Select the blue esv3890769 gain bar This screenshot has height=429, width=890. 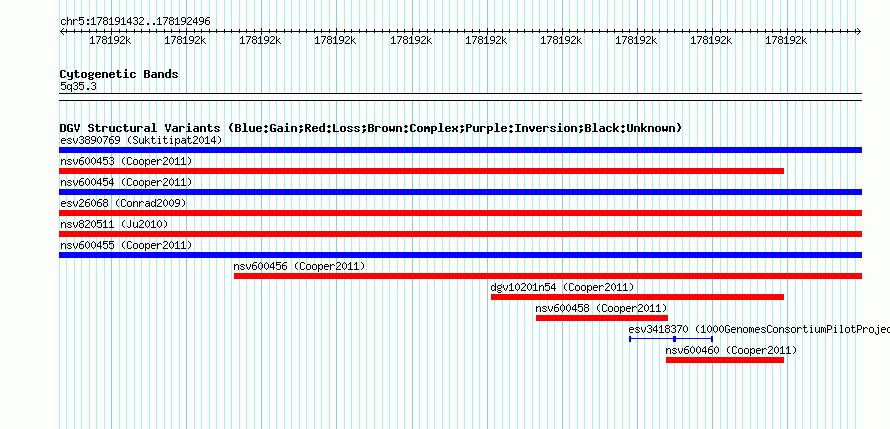[x=460, y=150]
